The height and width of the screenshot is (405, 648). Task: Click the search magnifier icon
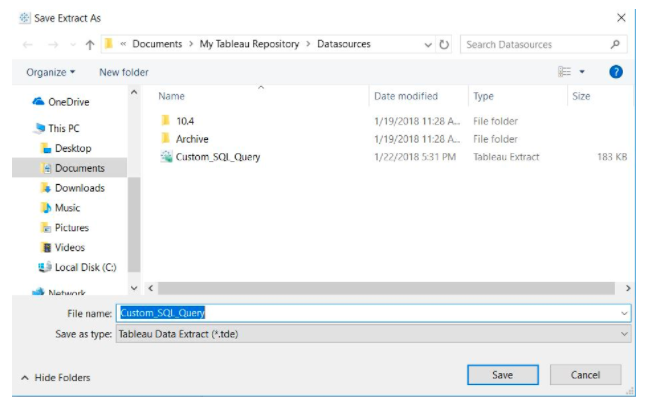[x=615, y=44]
